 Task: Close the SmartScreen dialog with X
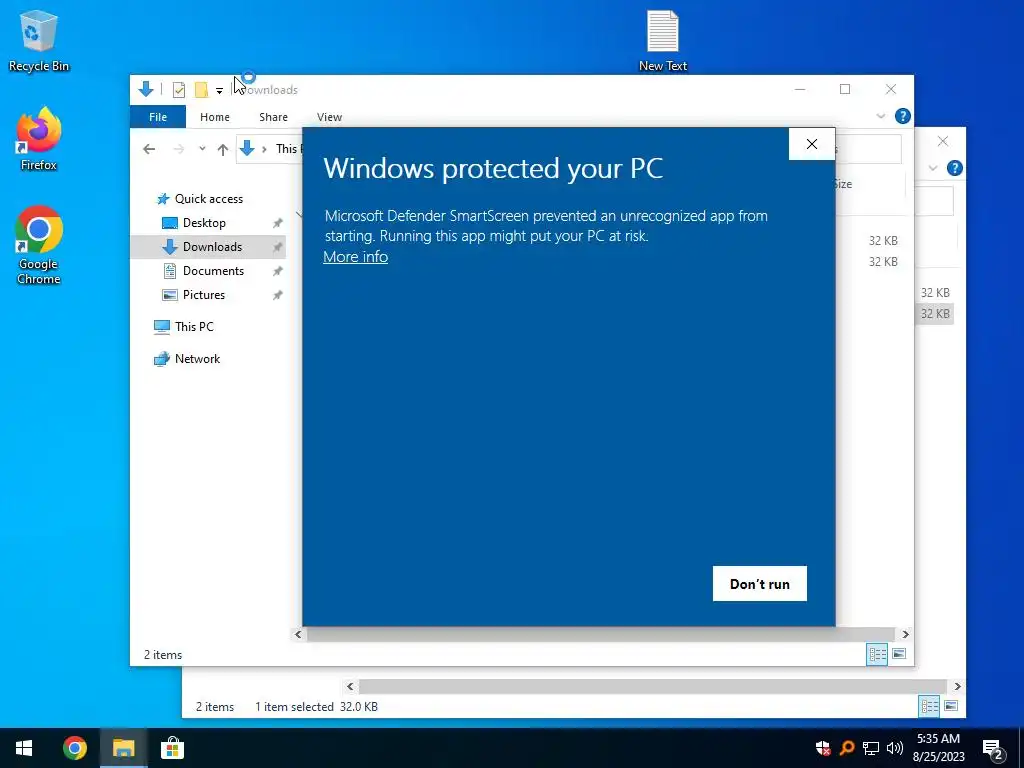pyautogui.click(x=812, y=144)
